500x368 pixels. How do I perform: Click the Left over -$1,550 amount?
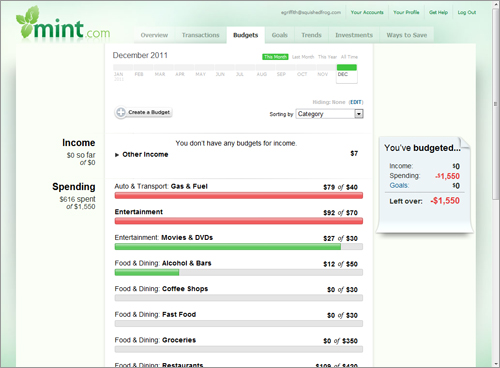[445, 201]
